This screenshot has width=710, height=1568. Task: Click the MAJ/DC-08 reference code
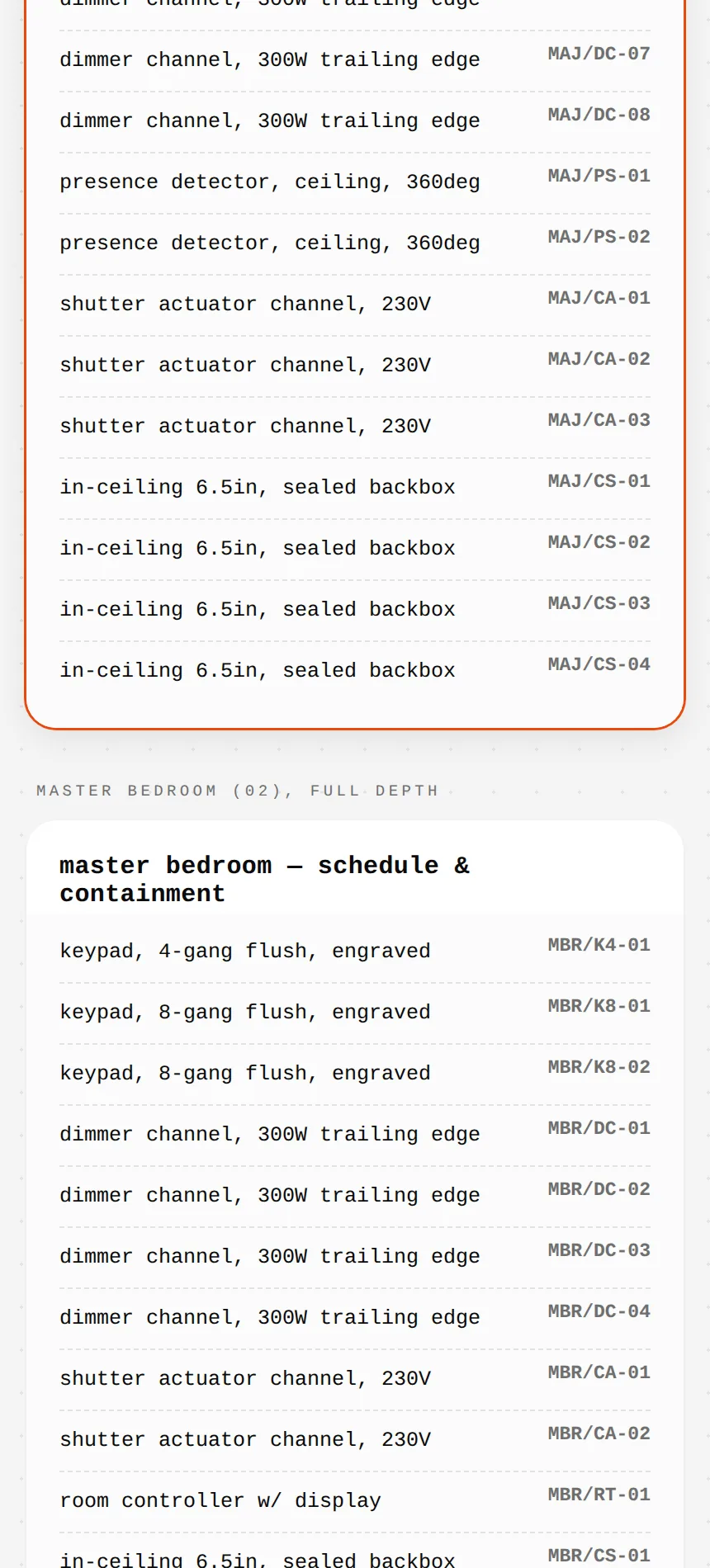pyautogui.click(x=599, y=115)
